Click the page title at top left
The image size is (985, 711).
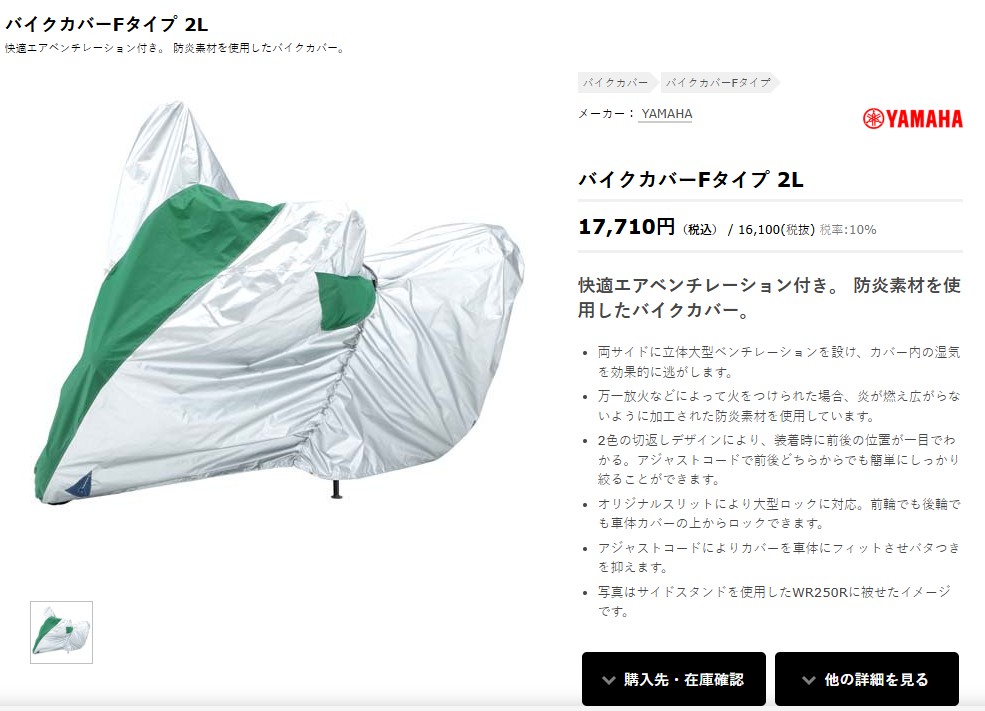tap(106, 24)
